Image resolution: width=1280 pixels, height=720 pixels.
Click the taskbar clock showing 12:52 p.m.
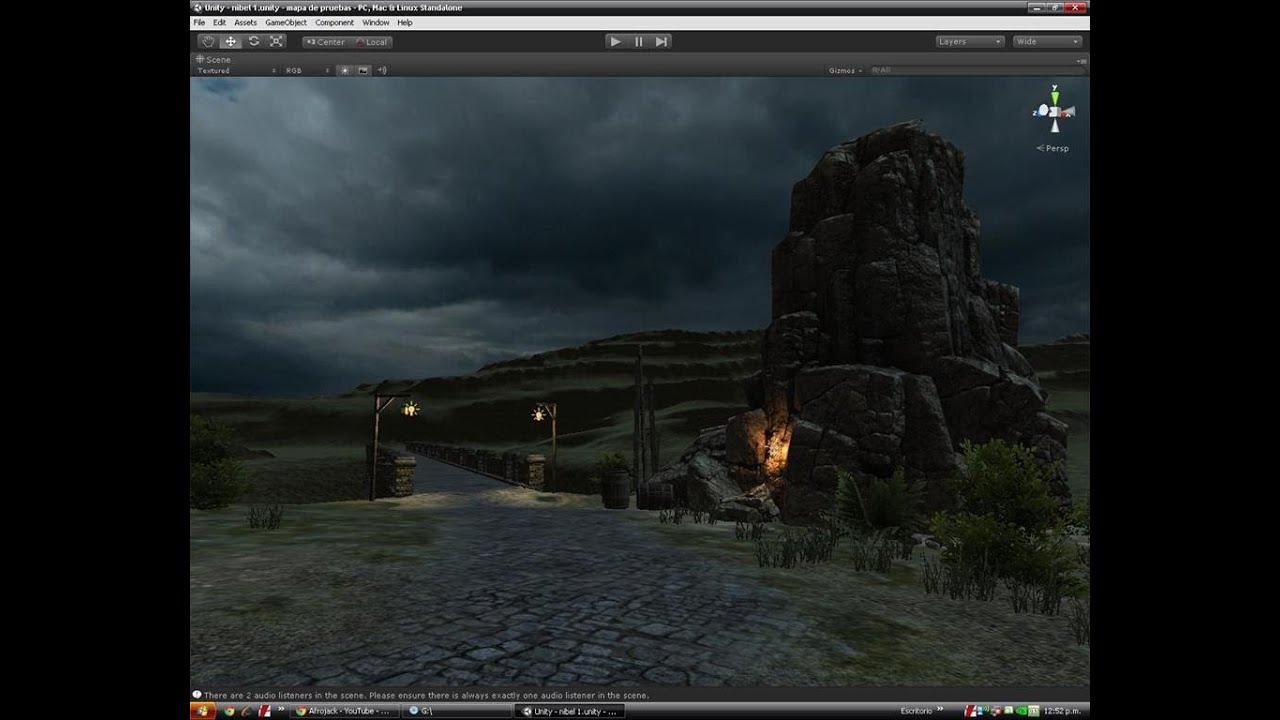click(1063, 711)
